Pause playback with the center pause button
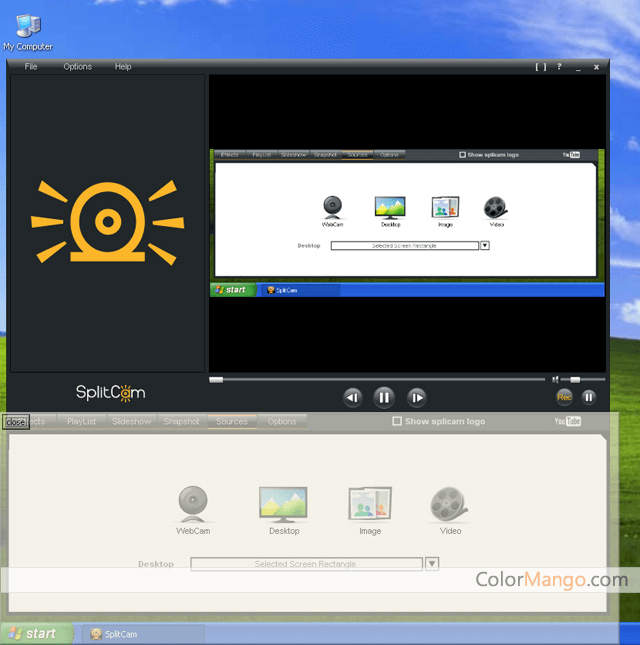Viewport: 640px width, 645px height. click(384, 398)
